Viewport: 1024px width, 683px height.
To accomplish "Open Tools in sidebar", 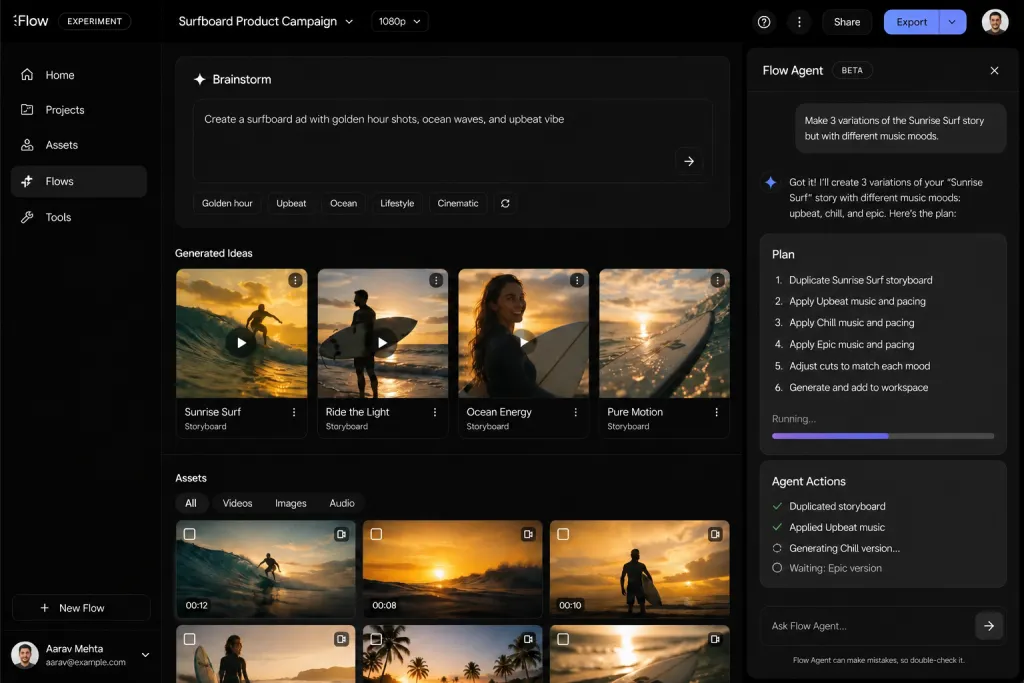I will click(x=78, y=217).
